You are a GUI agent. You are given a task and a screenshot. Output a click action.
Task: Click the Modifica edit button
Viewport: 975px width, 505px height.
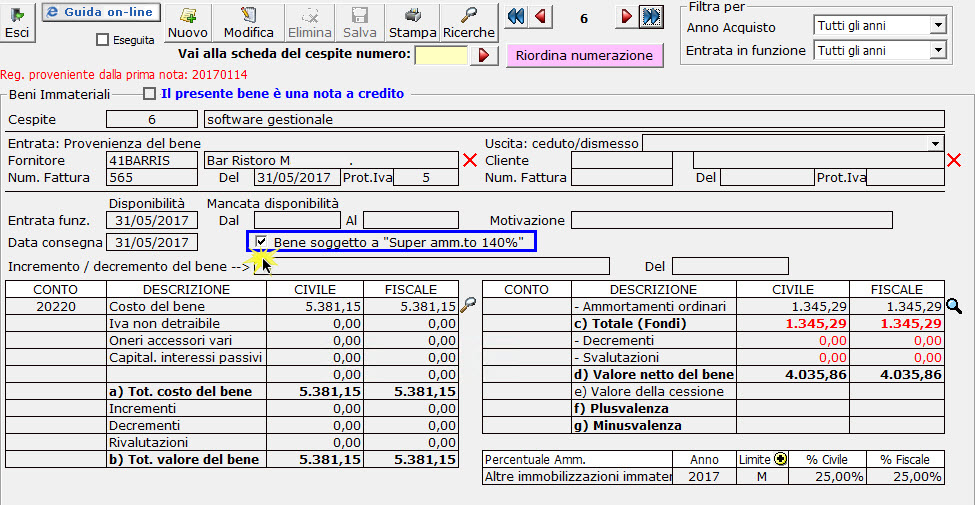[248, 22]
